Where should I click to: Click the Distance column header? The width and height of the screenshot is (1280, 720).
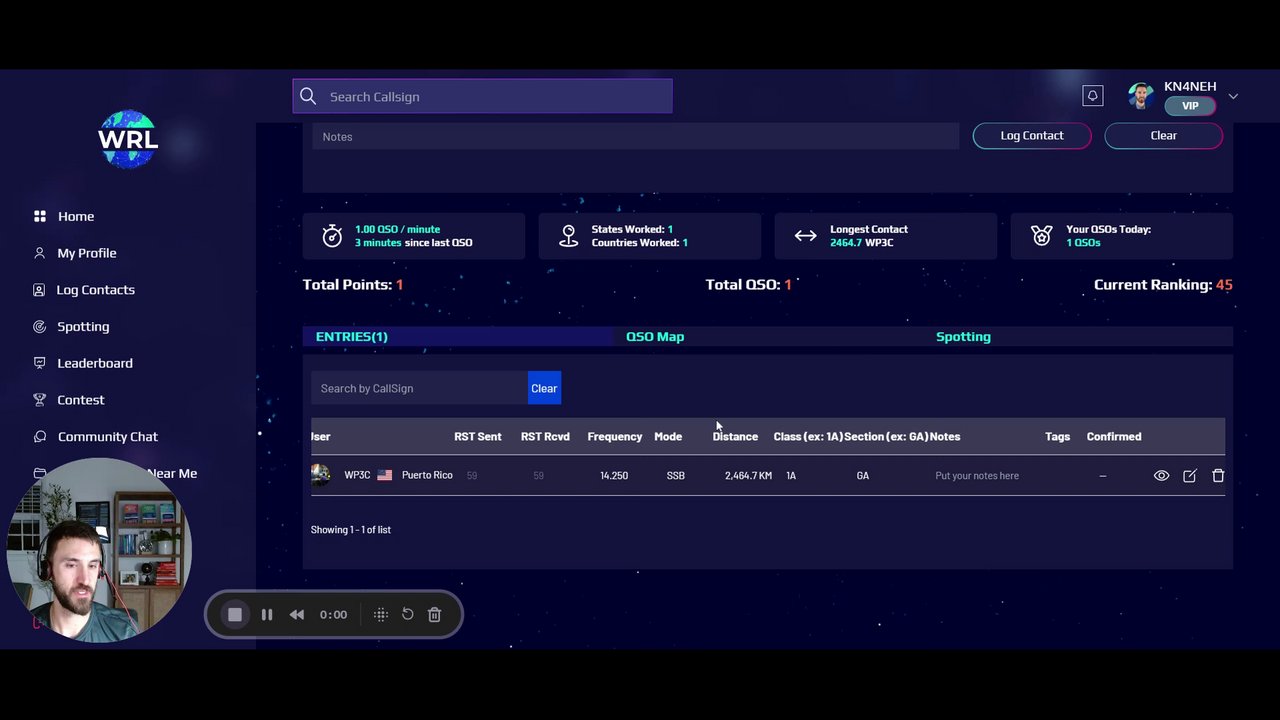click(x=735, y=436)
